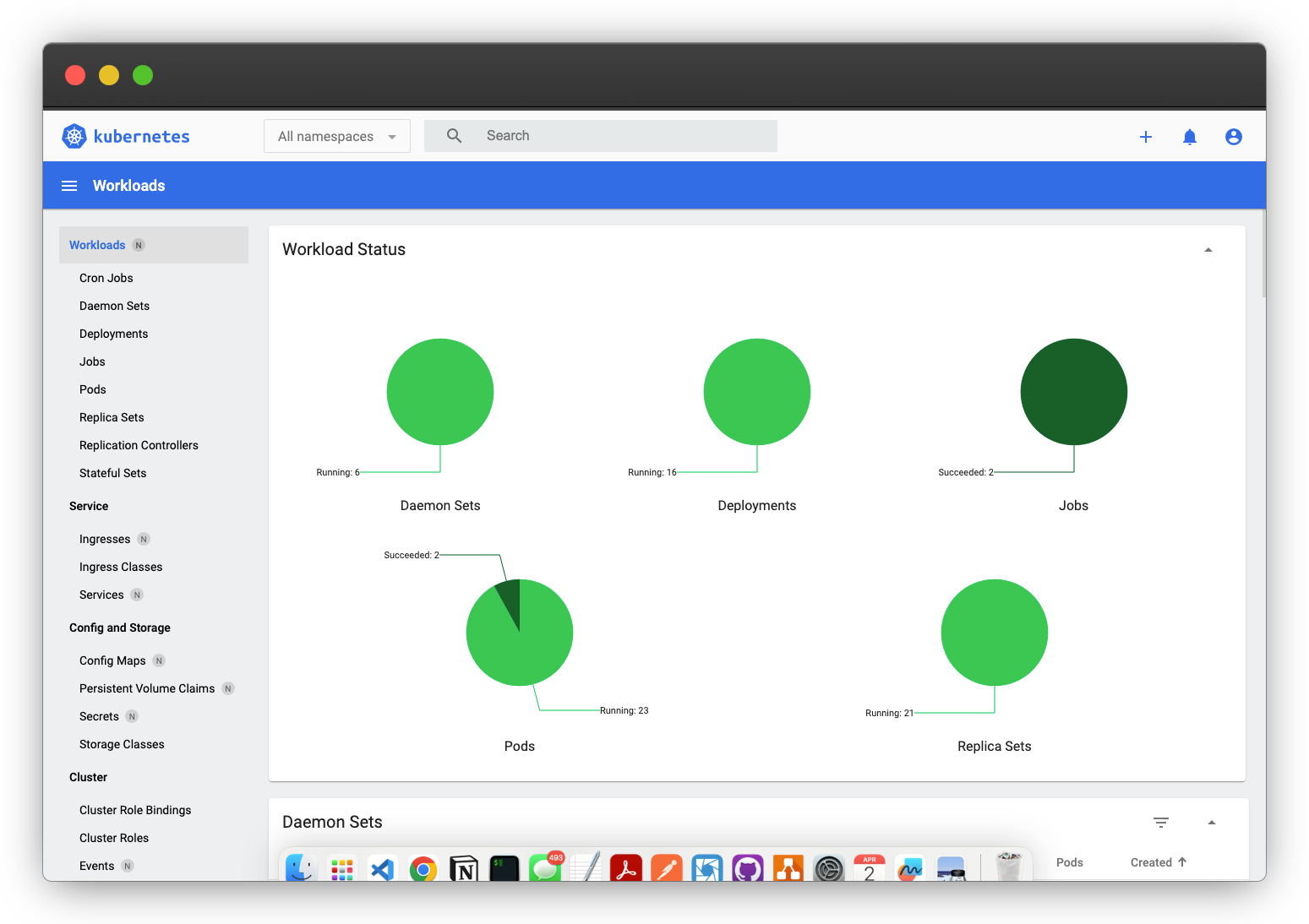Open the filter icon in Daemon Sets section
The width and height of the screenshot is (1309, 924).
(1160, 822)
